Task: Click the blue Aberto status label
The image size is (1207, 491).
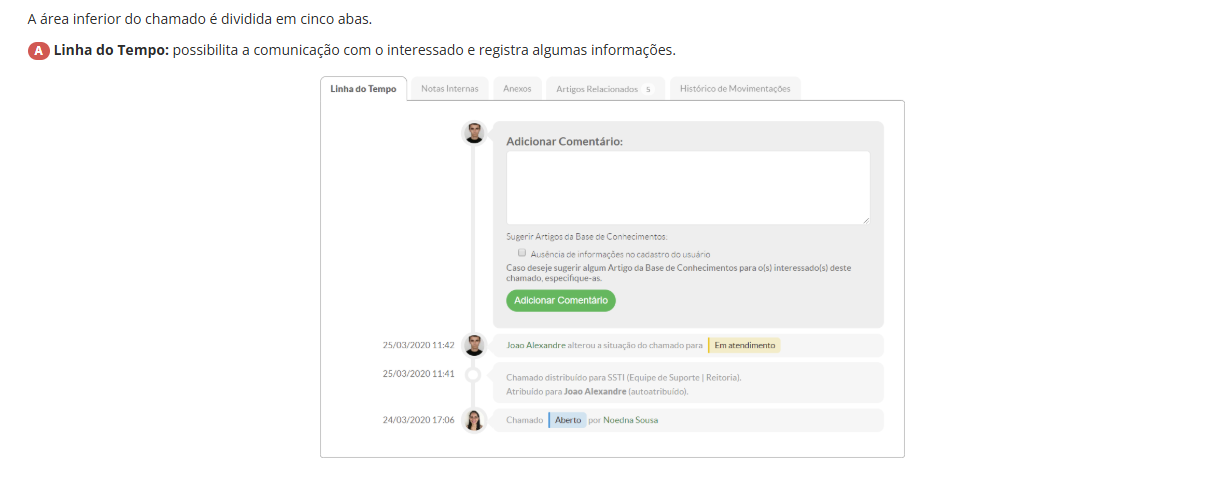Action: tap(568, 420)
